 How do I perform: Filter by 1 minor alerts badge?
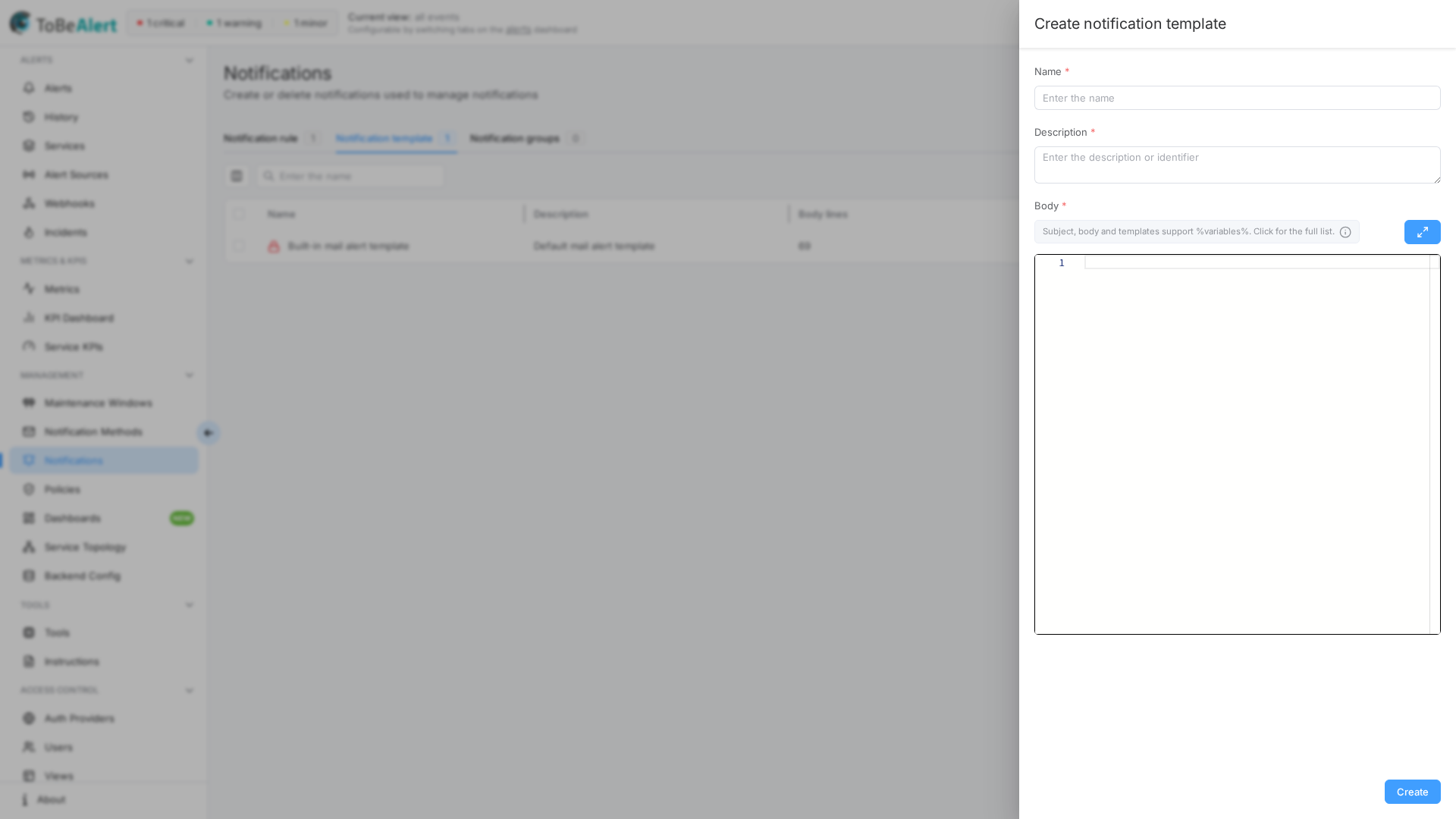pyautogui.click(x=305, y=23)
